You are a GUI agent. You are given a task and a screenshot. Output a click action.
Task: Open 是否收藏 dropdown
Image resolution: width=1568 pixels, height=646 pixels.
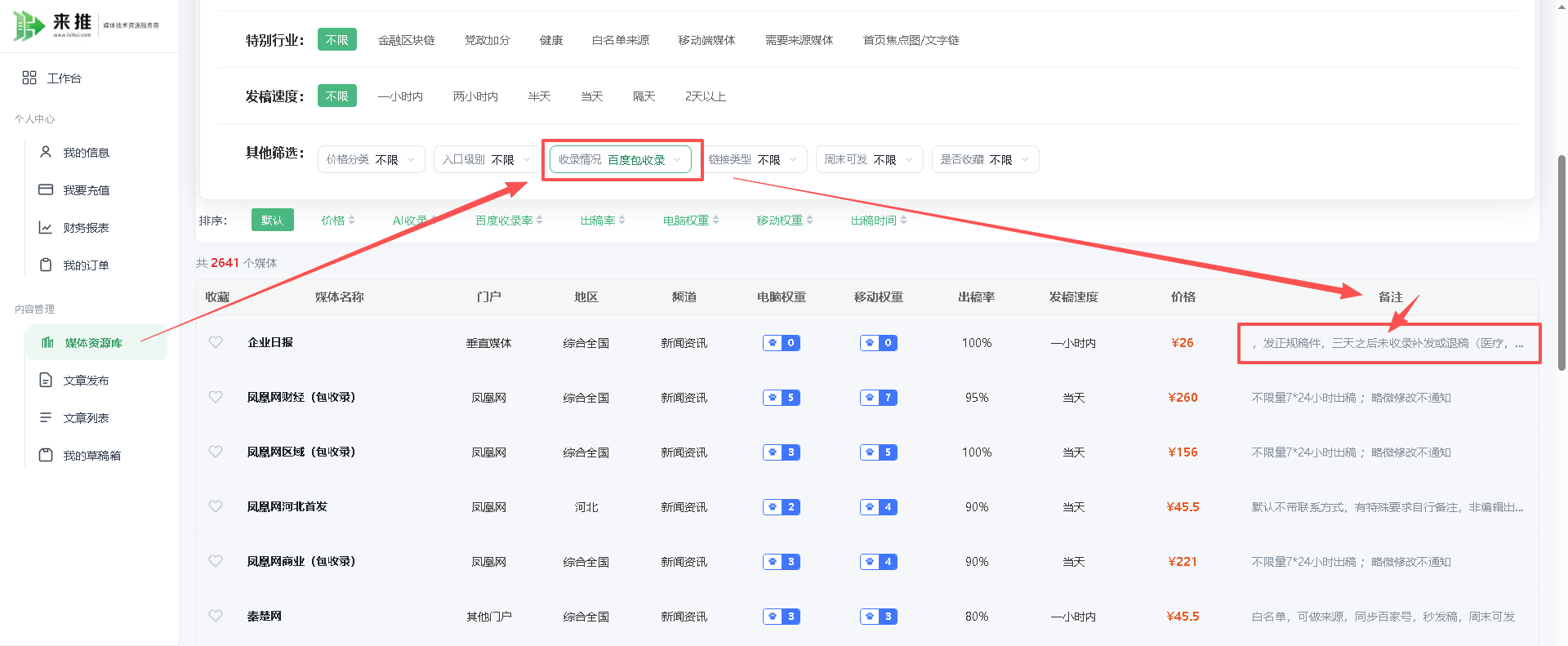pyautogui.click(x=985, y=159)
